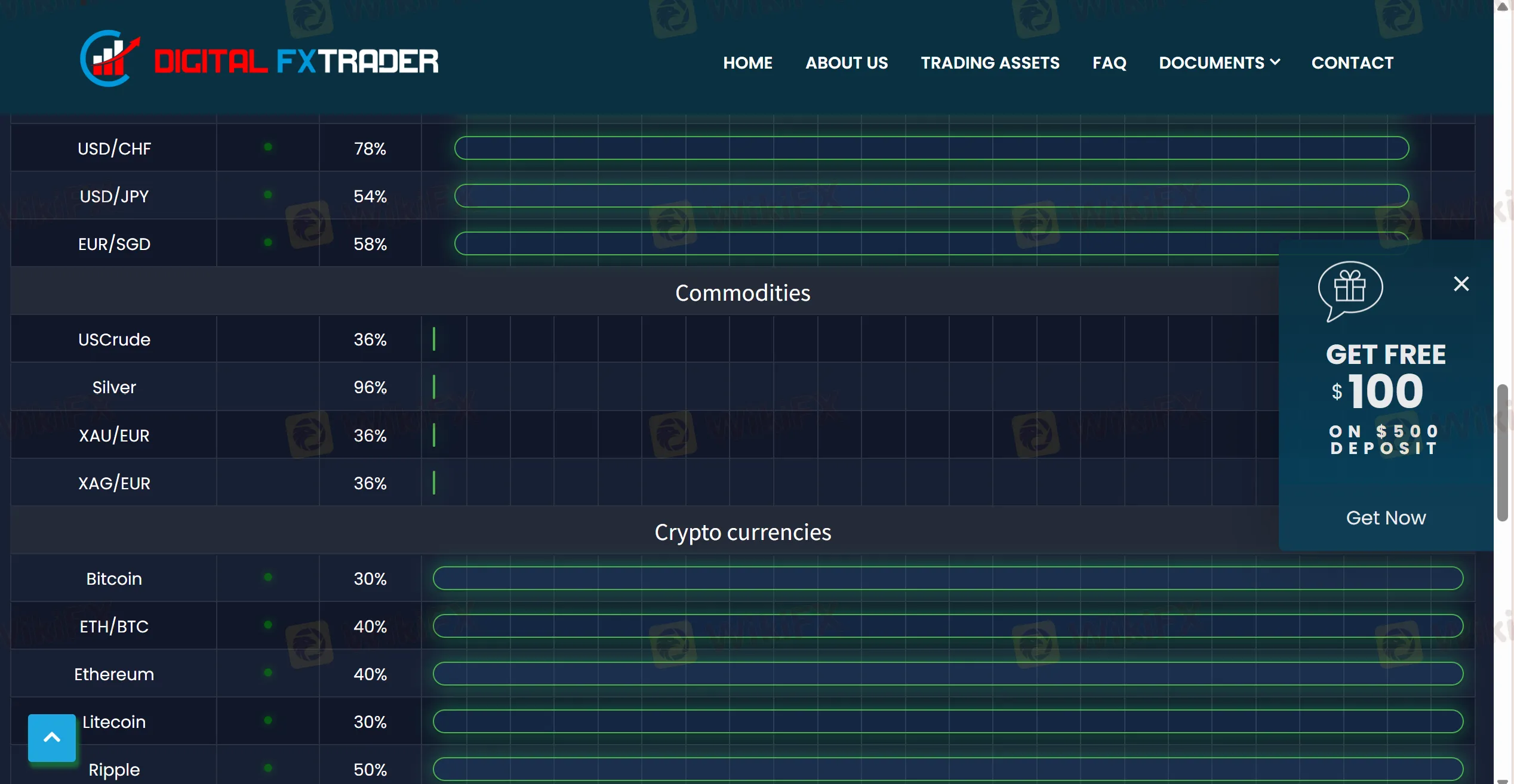Click the scroll-to-top arrow button

(52, 737)
